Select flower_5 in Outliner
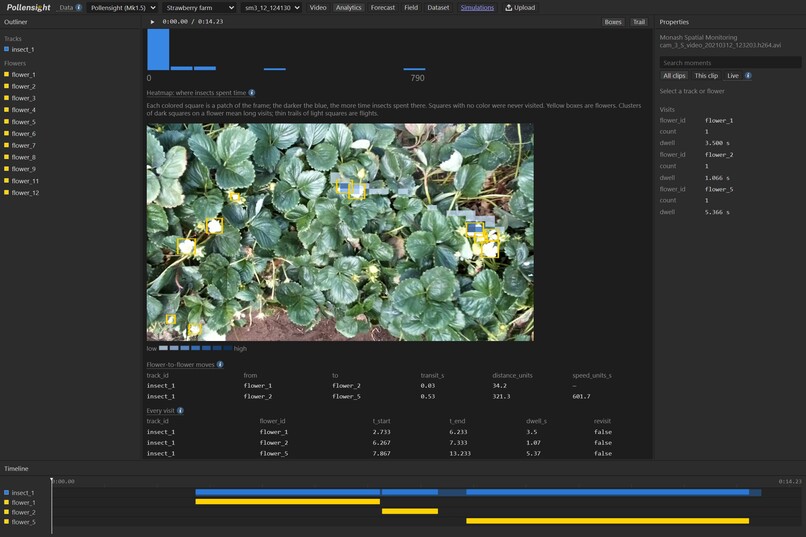 pos(23,122)
